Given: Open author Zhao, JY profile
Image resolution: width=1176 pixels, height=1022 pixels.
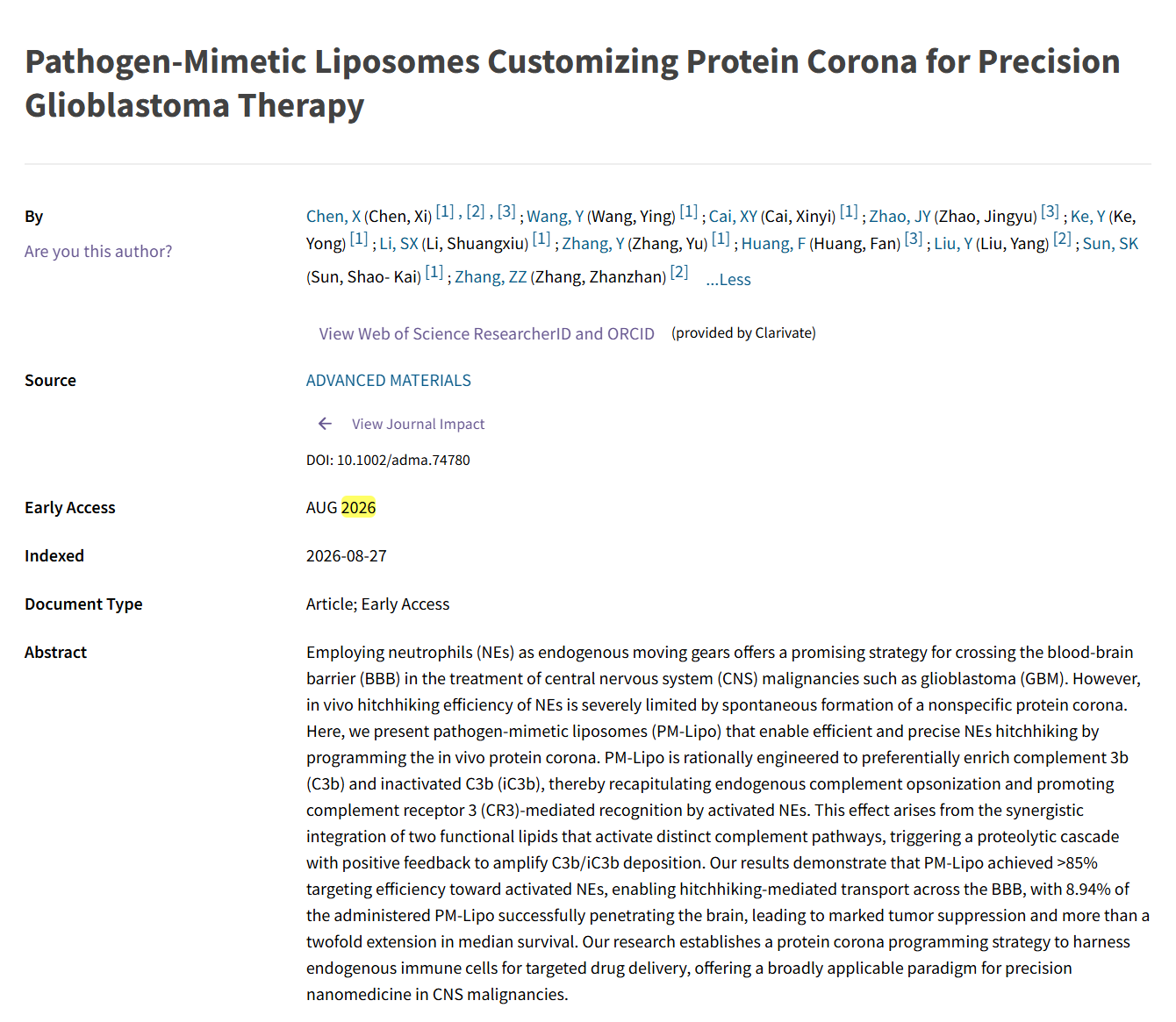Looking at the screenshot, I should pyautogui.click(x=900, y=216).
